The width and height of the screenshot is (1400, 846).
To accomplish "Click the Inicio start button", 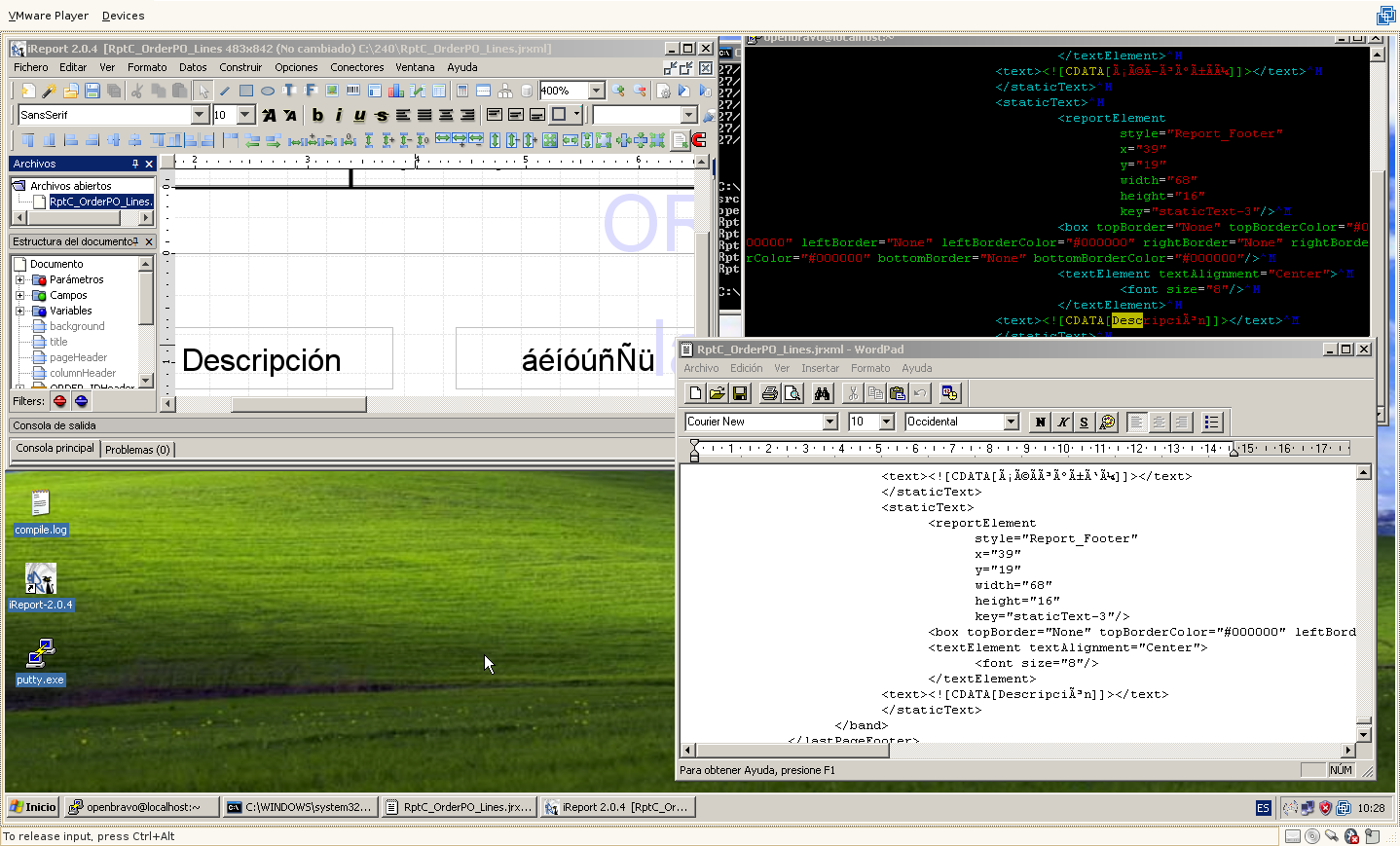I will pos(32,807).
